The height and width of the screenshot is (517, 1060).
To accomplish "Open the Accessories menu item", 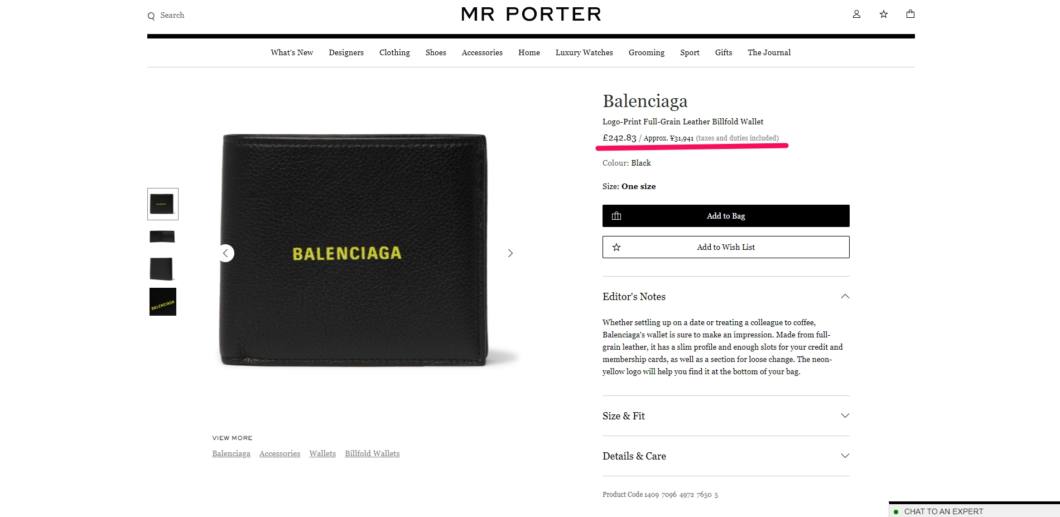I will coord(482,53).
